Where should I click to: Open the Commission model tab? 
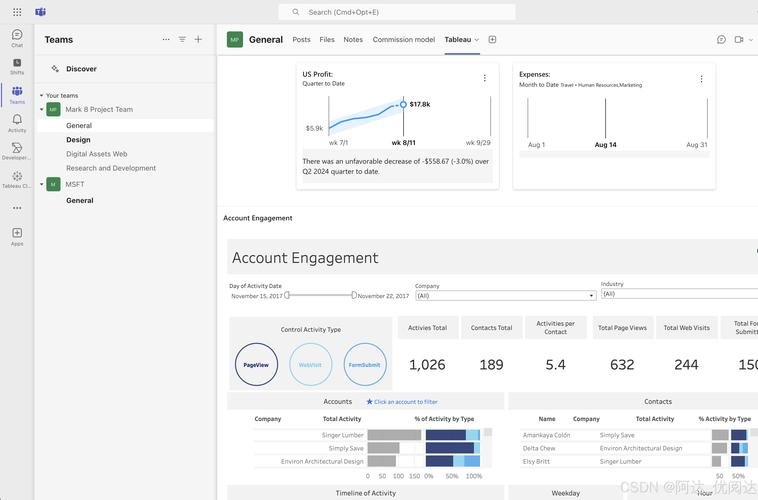[404, 40]
